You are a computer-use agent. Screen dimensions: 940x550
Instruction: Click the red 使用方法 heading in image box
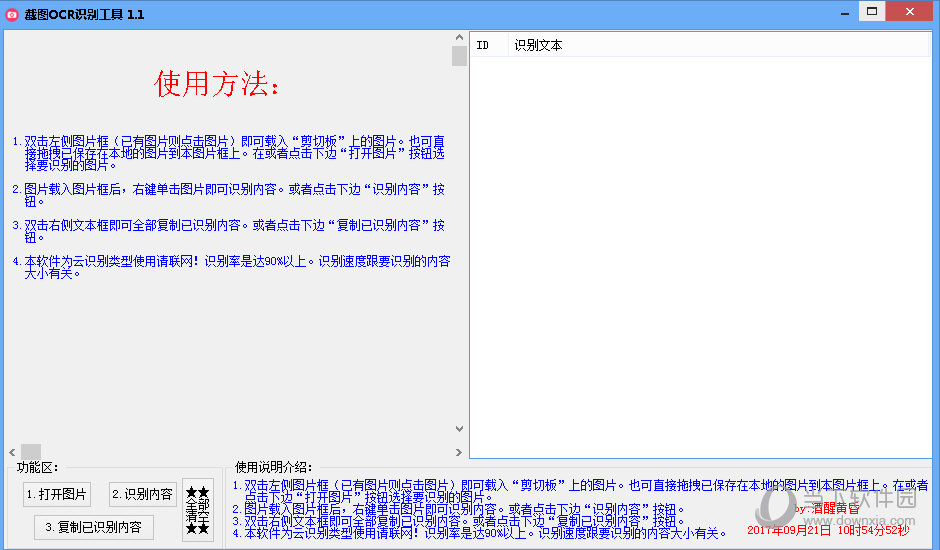(x=216, y=83)
